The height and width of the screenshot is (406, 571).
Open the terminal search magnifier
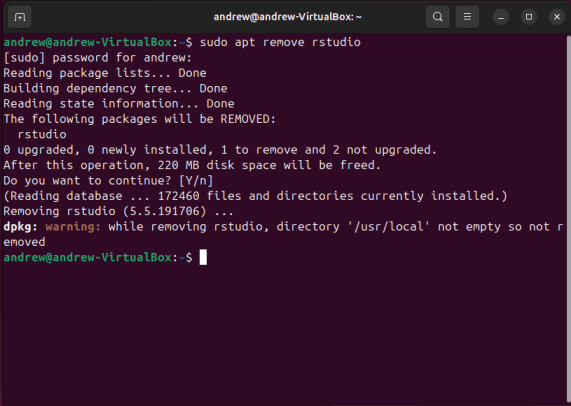coord(438,17)
